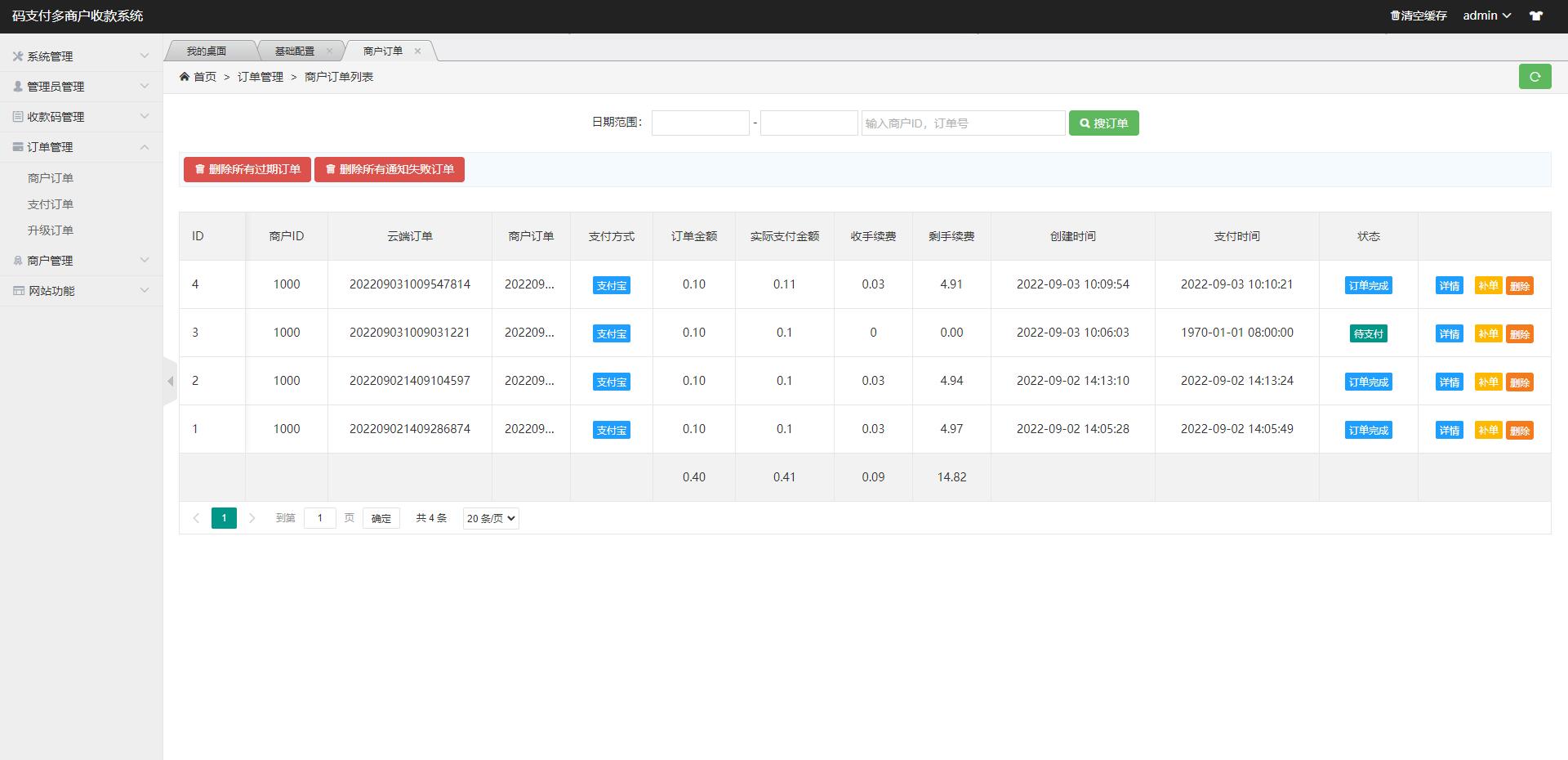Click the 搜订单 search button
This screenshot has width=1568, height=760.
[1103, 123]
